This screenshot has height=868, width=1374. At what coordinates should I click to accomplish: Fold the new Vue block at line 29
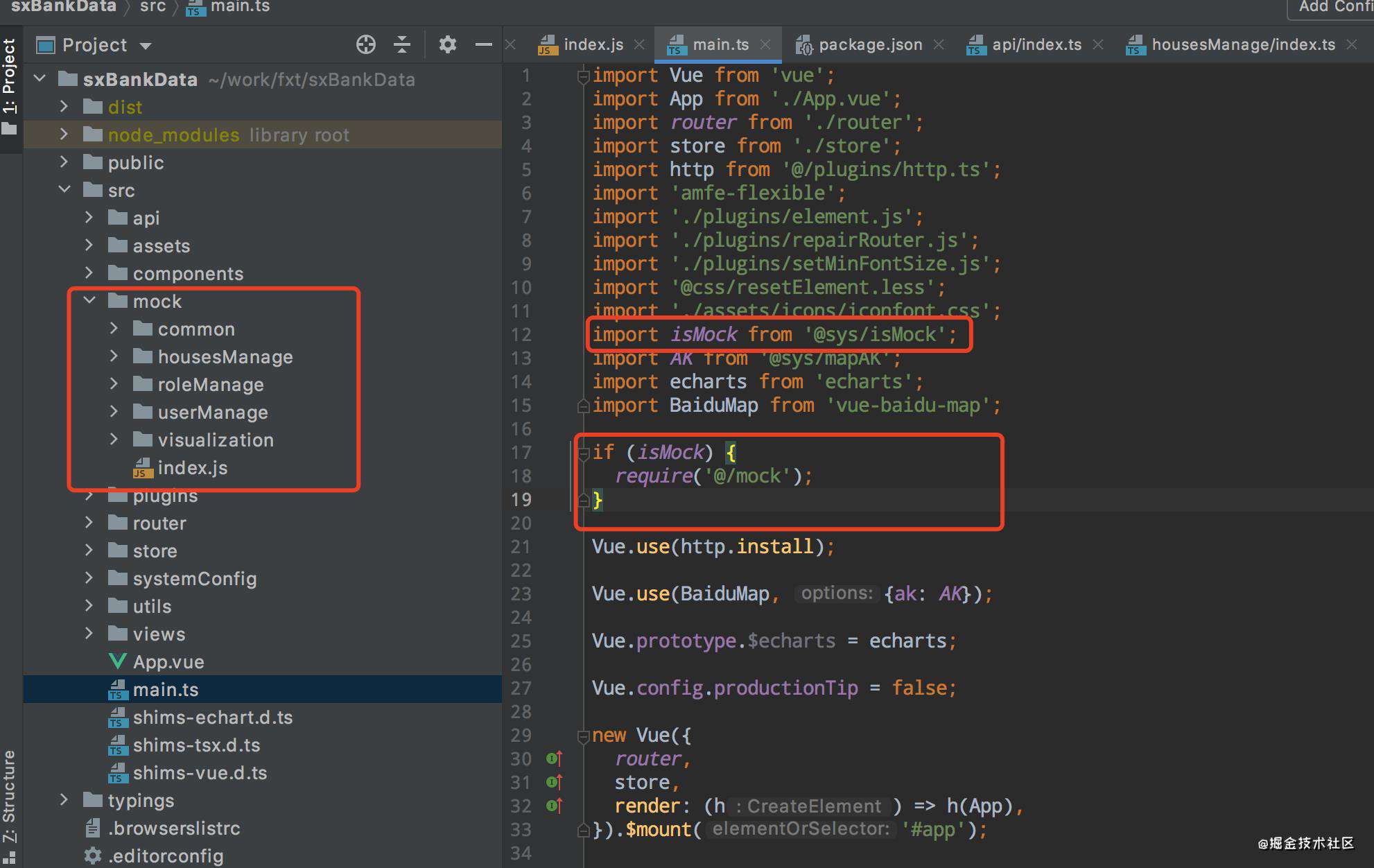[x=584, y=736]
